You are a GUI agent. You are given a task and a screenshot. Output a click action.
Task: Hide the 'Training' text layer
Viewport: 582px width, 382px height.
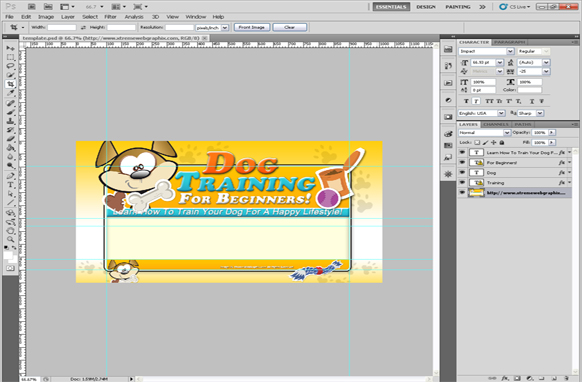(462, 183)
